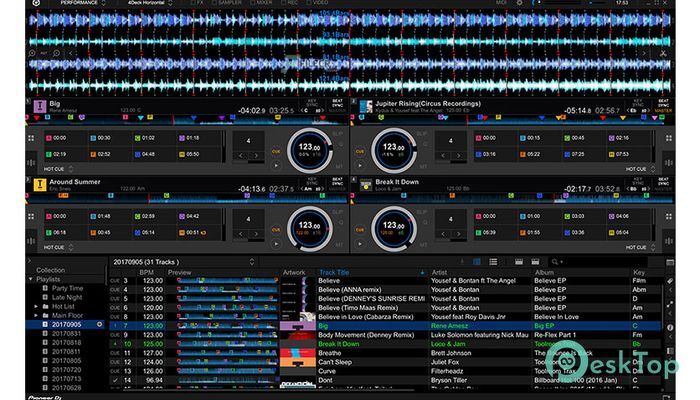The image size is (700, 400).
Task: Click the MIDI button in the top bar
Action: click(x=501, y=3)
